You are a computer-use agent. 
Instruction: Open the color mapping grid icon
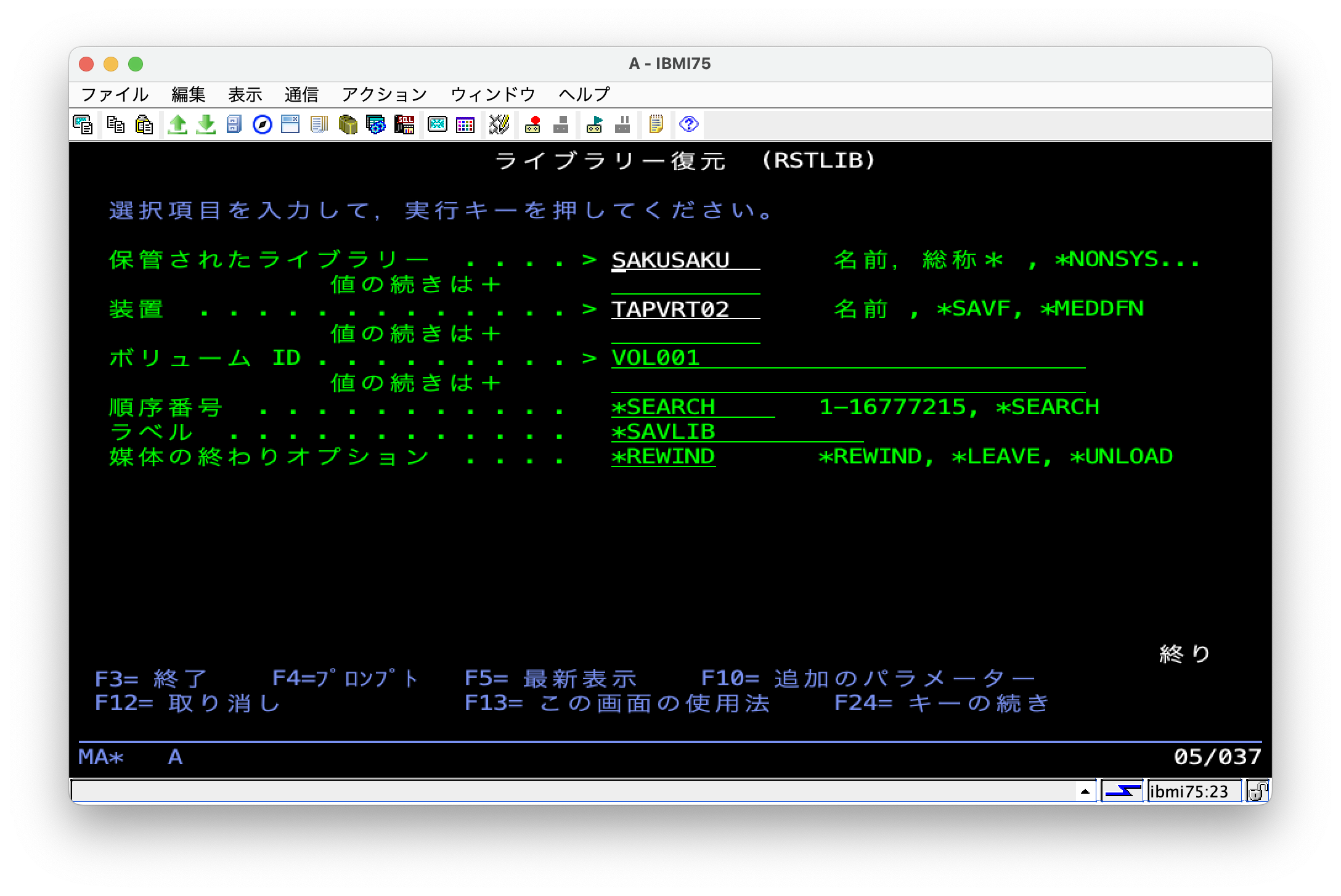[x=466, y=124]
